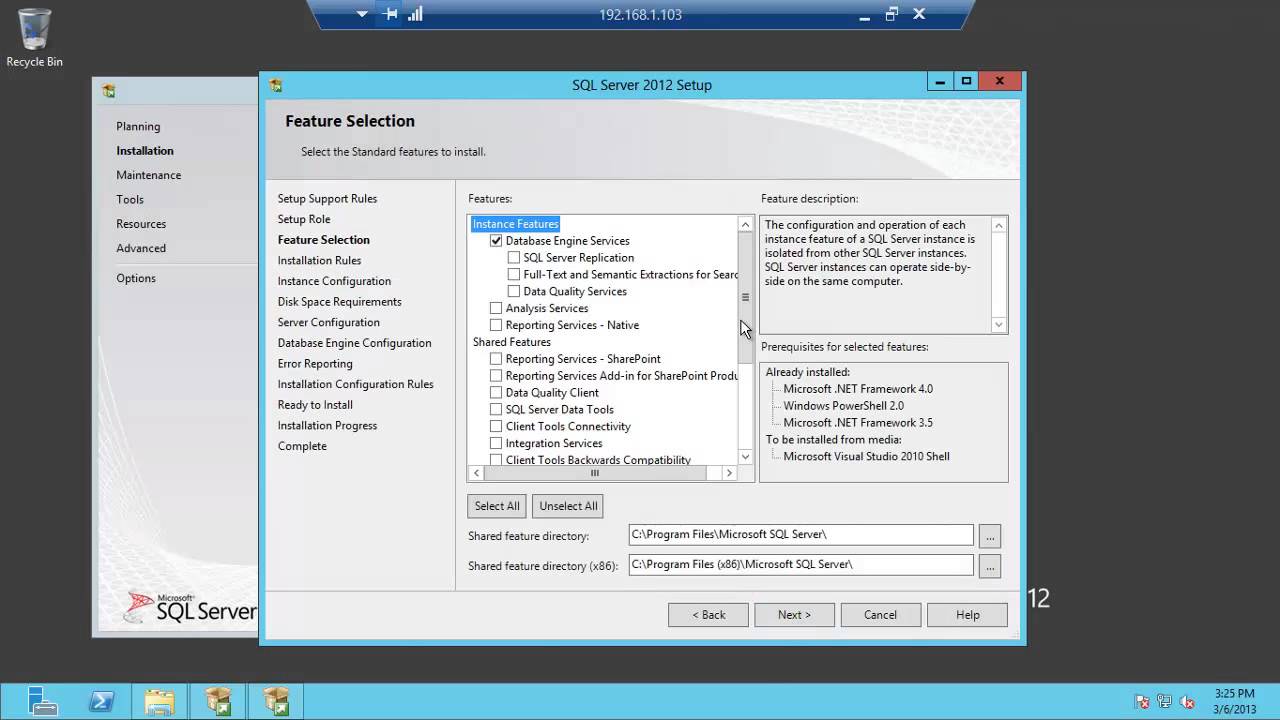Cancel the SQL Server setup
This screenshot has width=1280, height=720.
[880, 615]
